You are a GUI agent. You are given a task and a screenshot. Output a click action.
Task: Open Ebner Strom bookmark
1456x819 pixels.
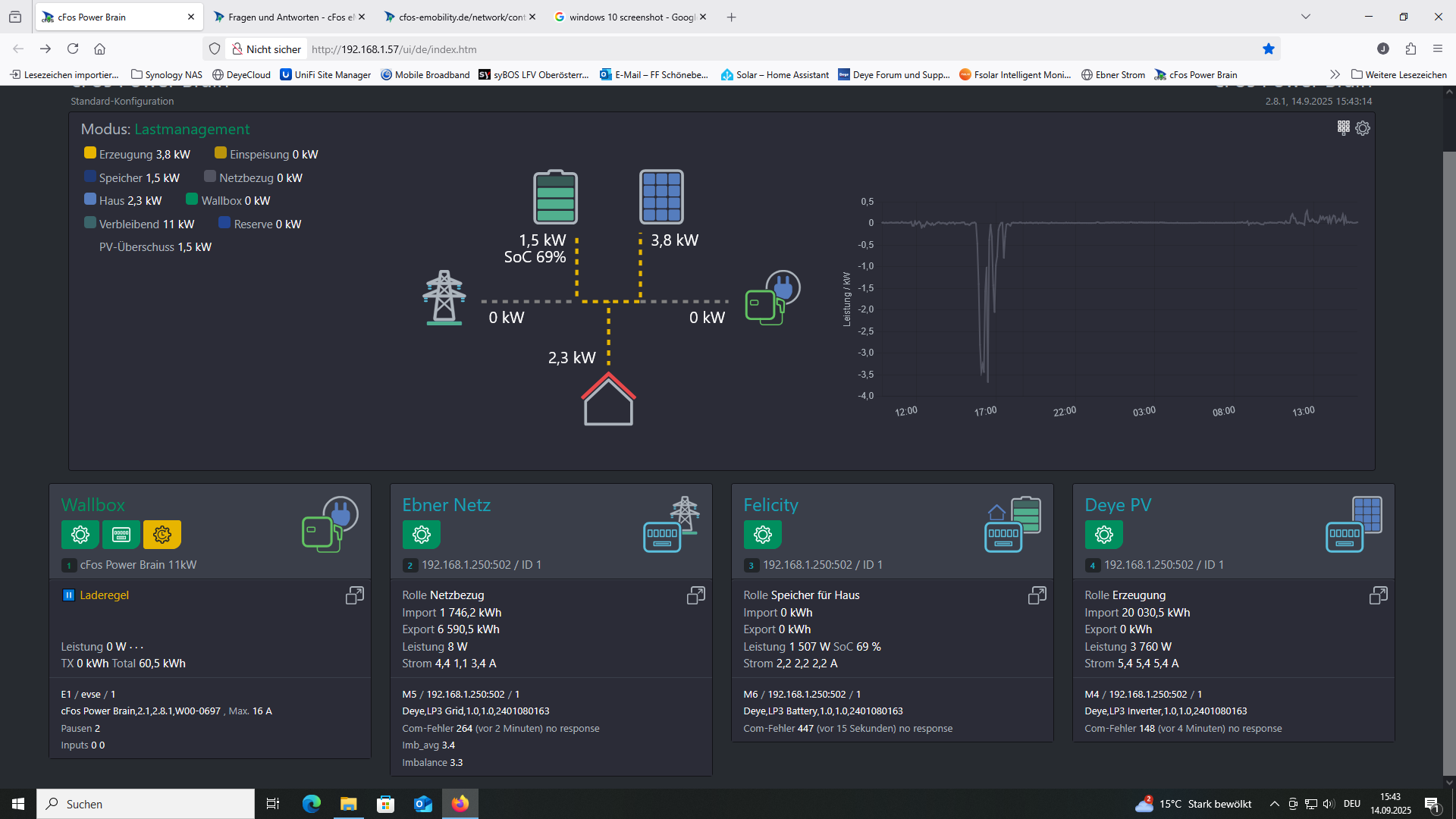coord(1113,74)
